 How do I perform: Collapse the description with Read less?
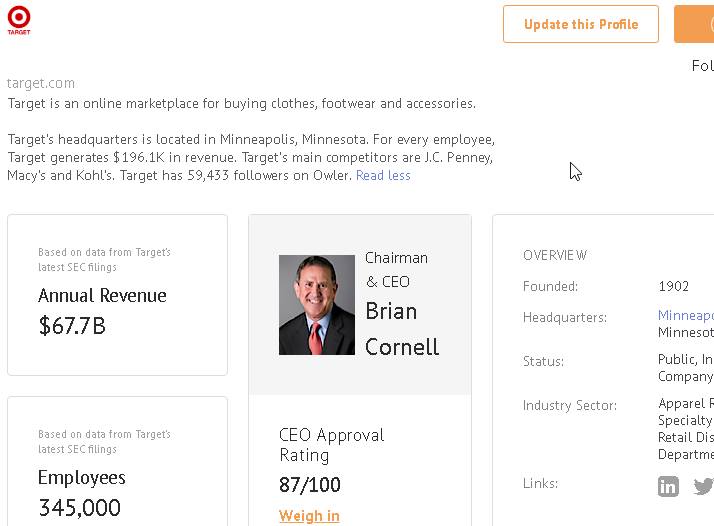(383, 175)
